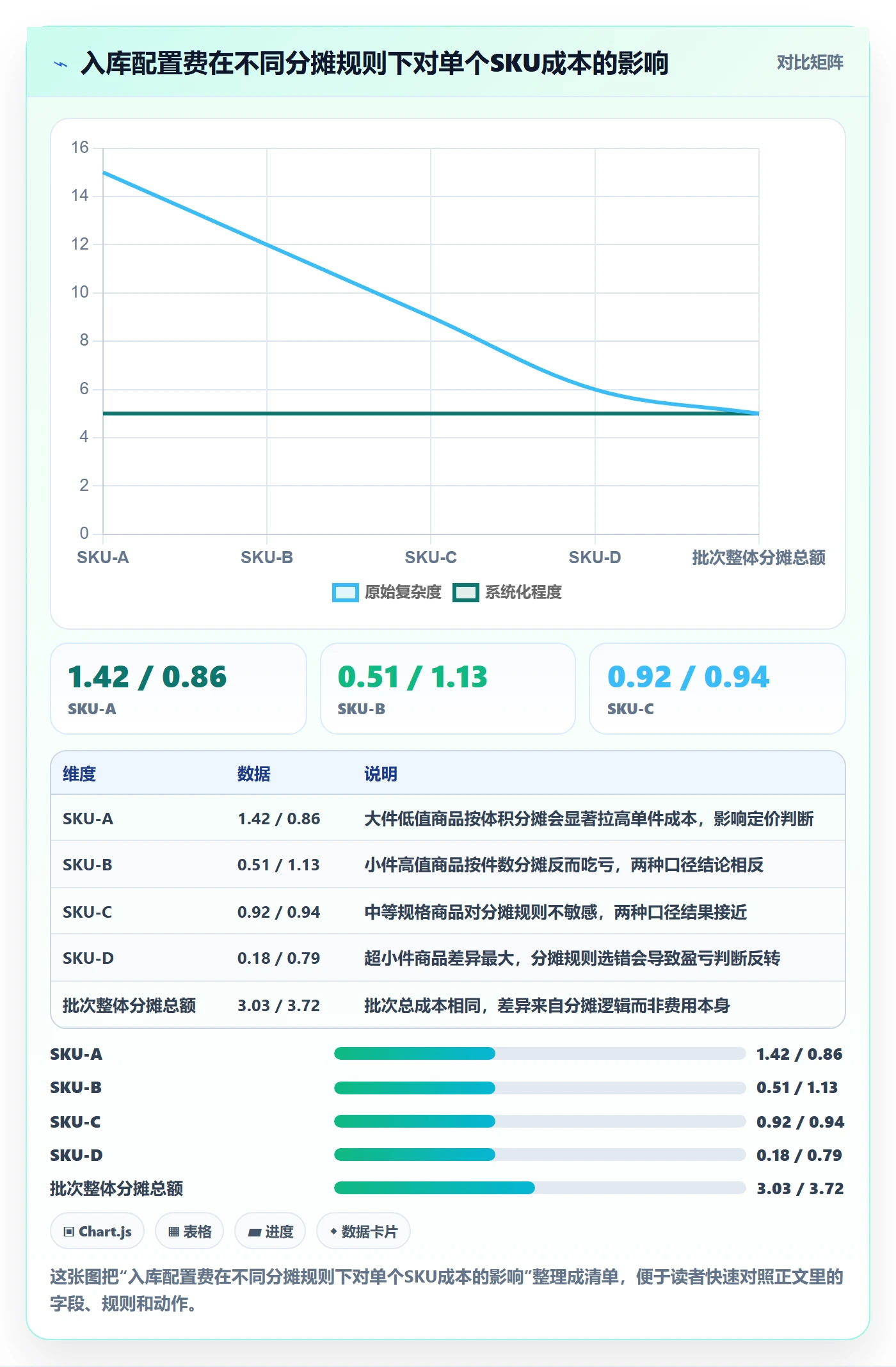Select the SKU-A row name in the table

click(x=88, y=819)
